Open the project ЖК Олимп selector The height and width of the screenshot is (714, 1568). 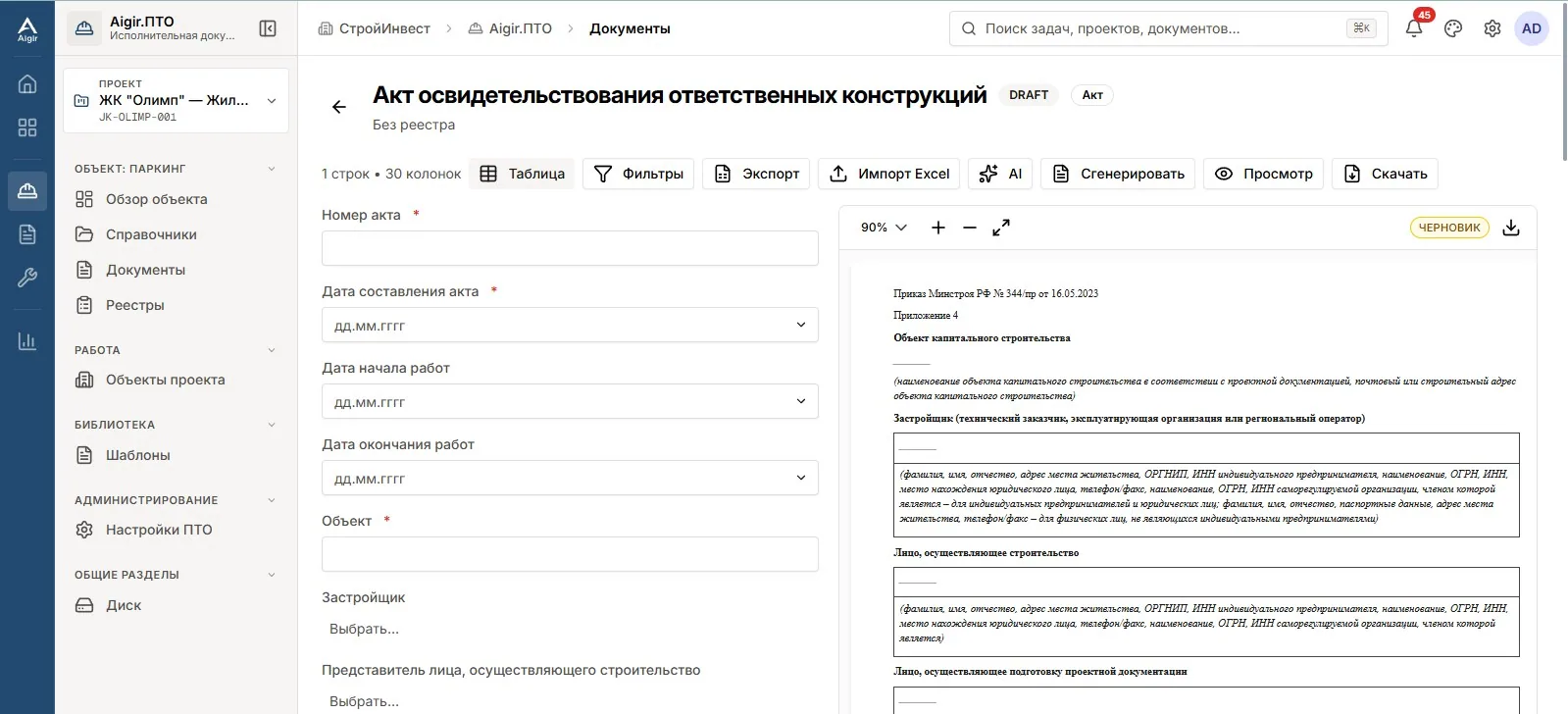point(176,100)
